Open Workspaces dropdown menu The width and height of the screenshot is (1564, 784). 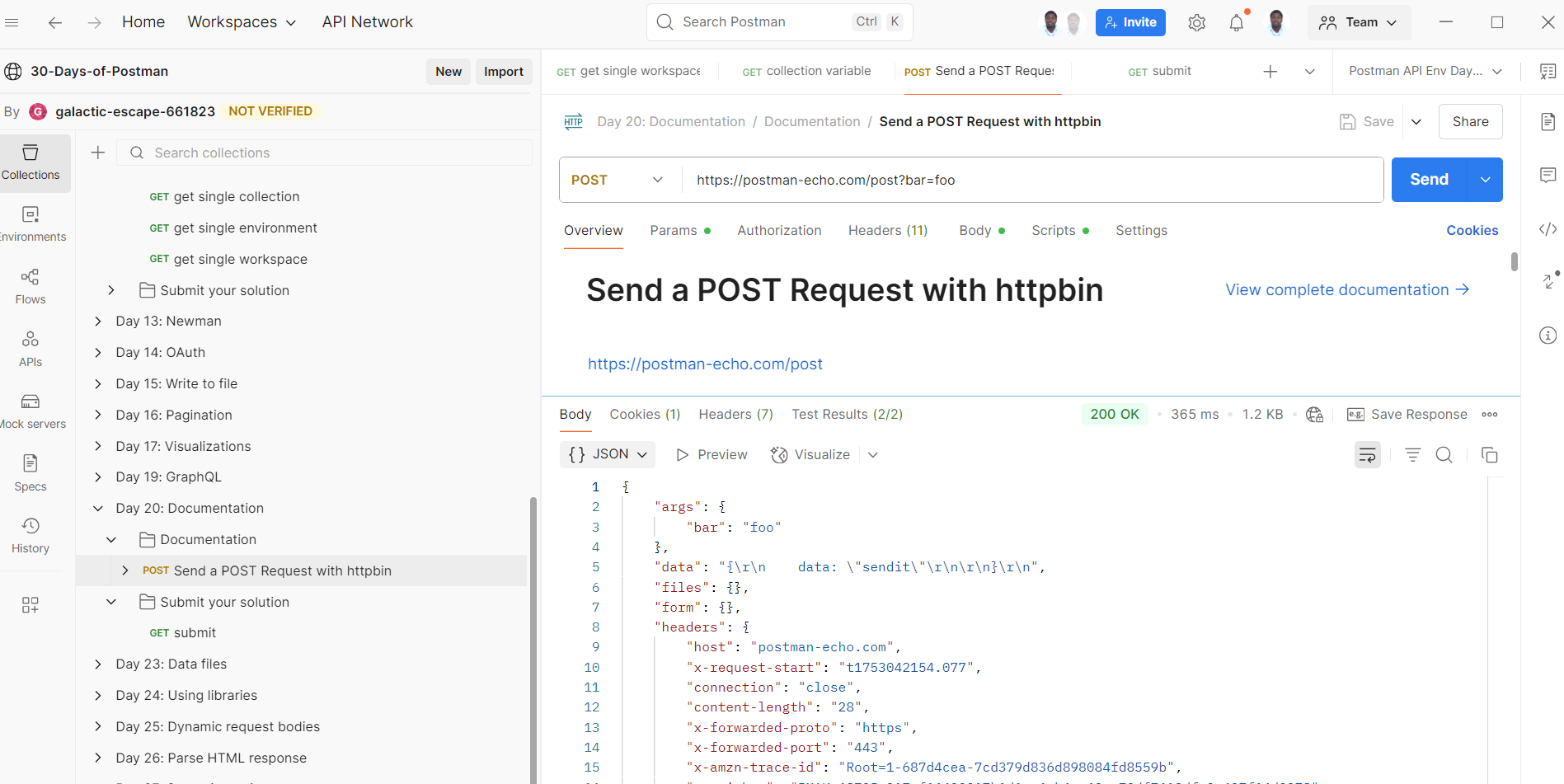[242, 22]
